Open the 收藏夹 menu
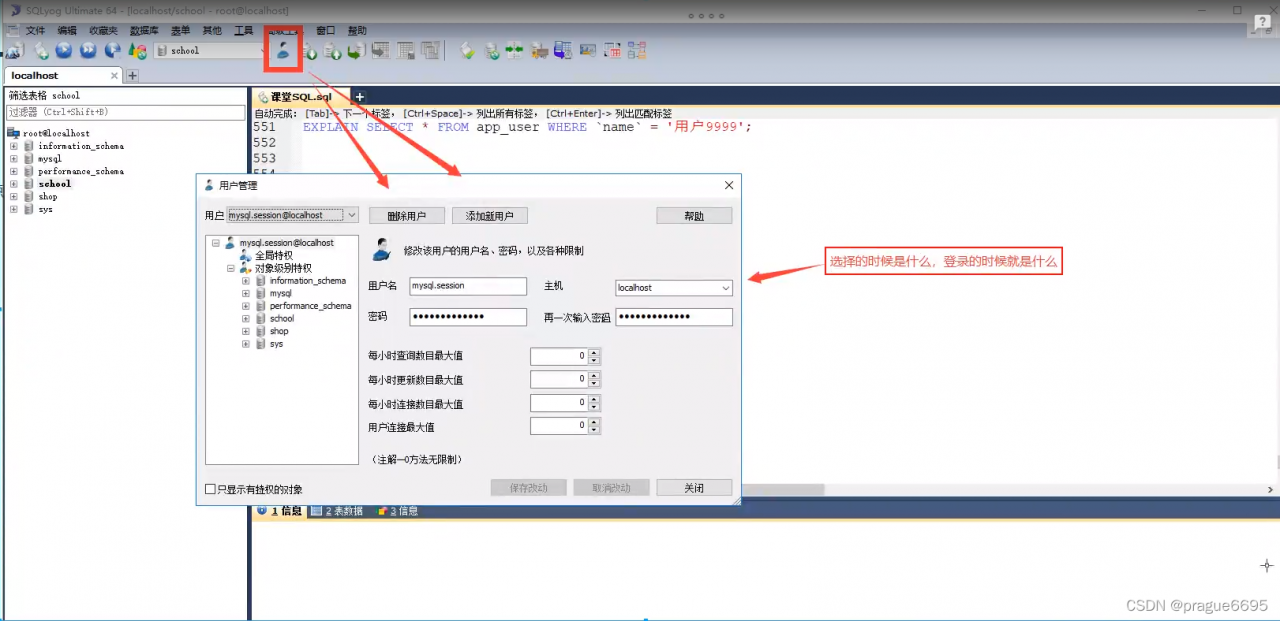Screen dimensions: 1280x621 [x=102, y=31]
